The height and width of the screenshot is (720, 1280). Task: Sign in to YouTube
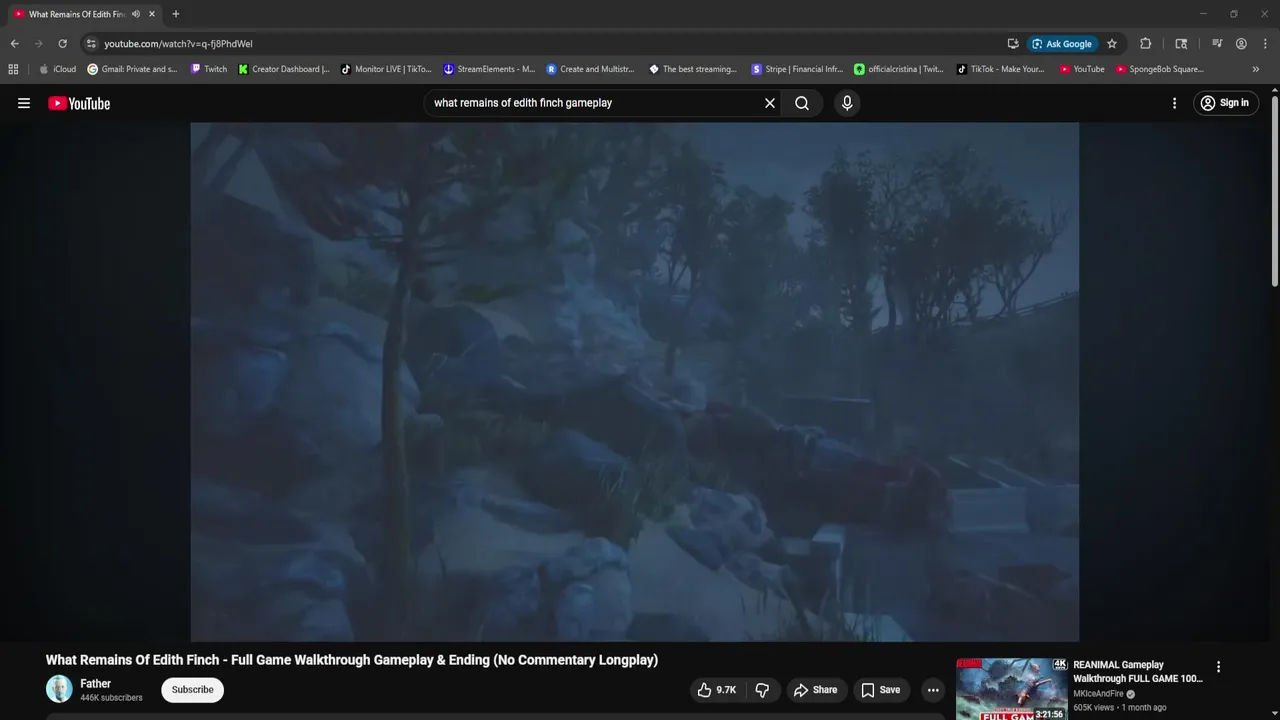tap(1225, 103)
